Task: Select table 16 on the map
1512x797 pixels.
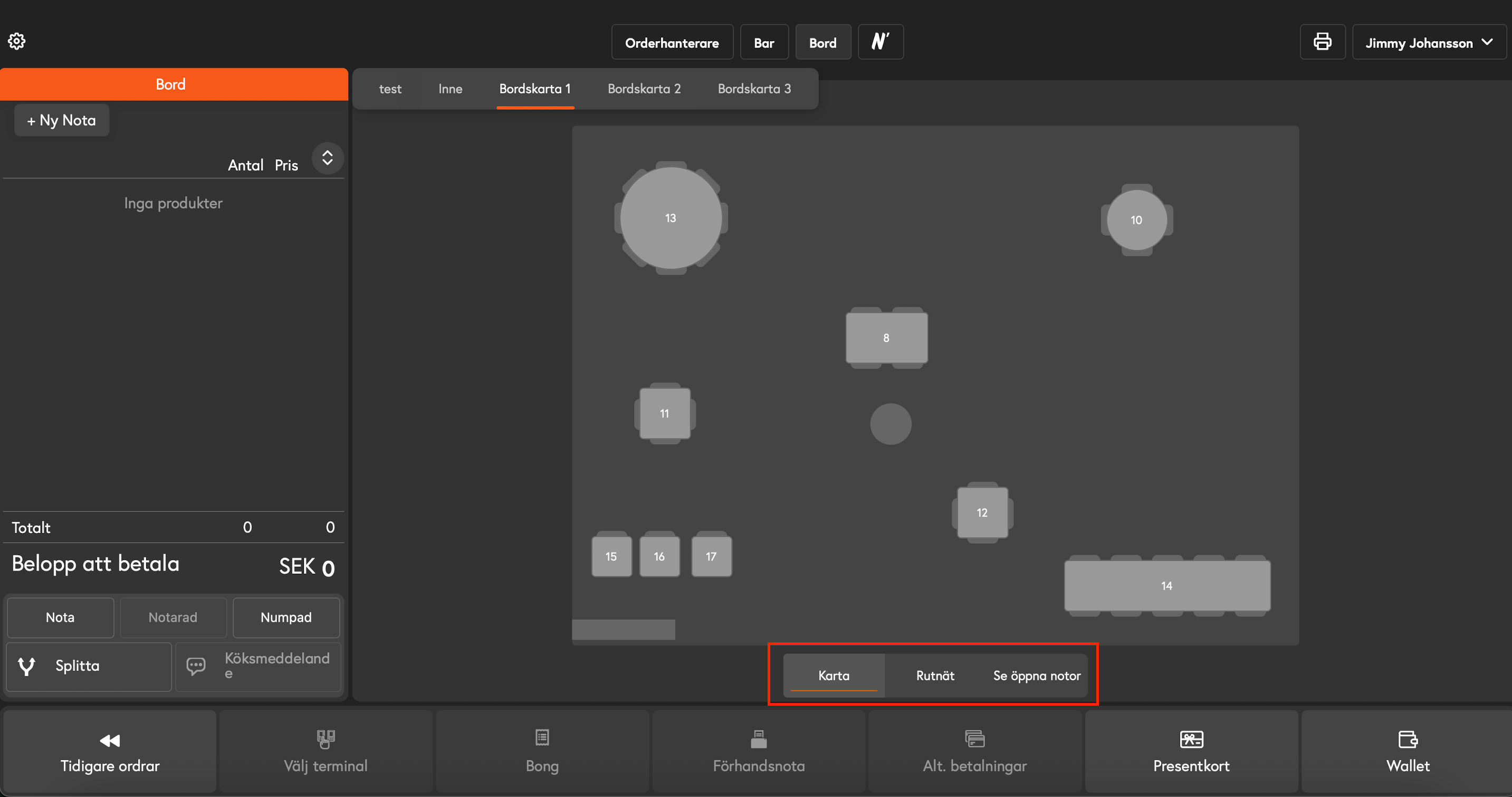Action: pos(660,556)
